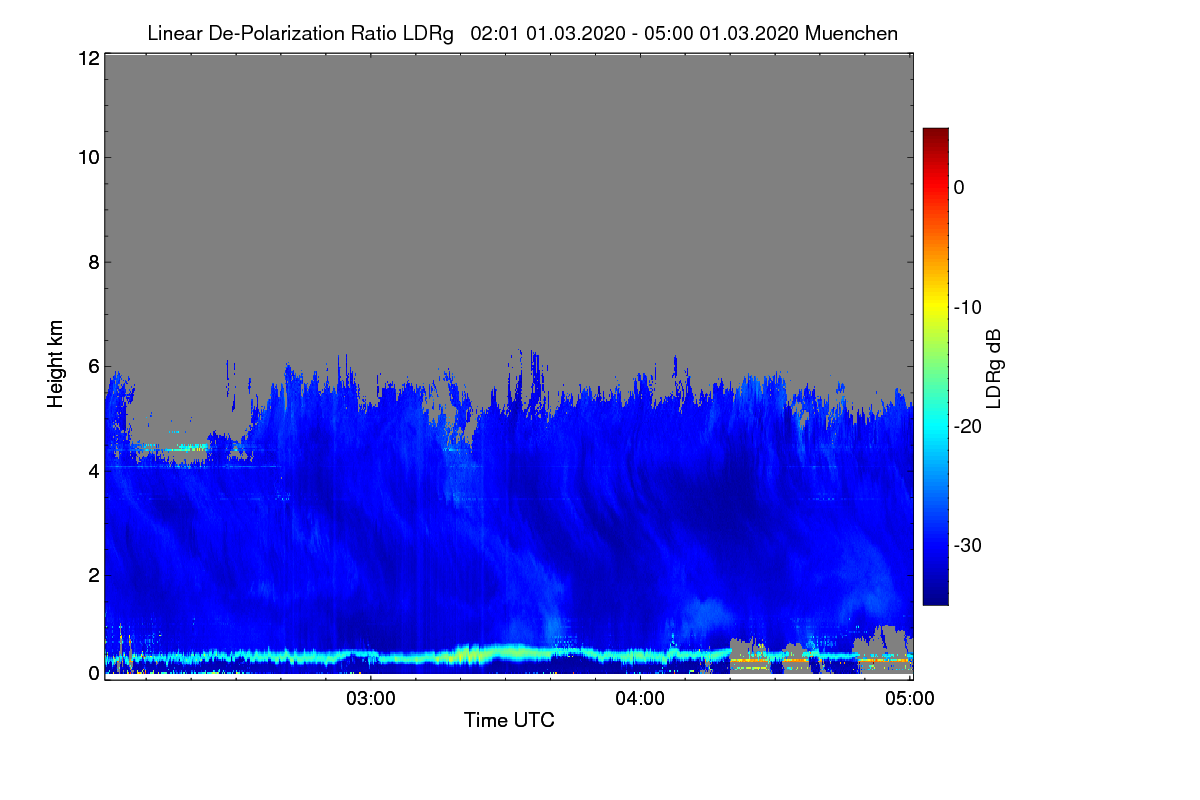This screenshot has width=1200, height=800.
Task: Click the 05:00 time tick label
Action: click(910, 698)
